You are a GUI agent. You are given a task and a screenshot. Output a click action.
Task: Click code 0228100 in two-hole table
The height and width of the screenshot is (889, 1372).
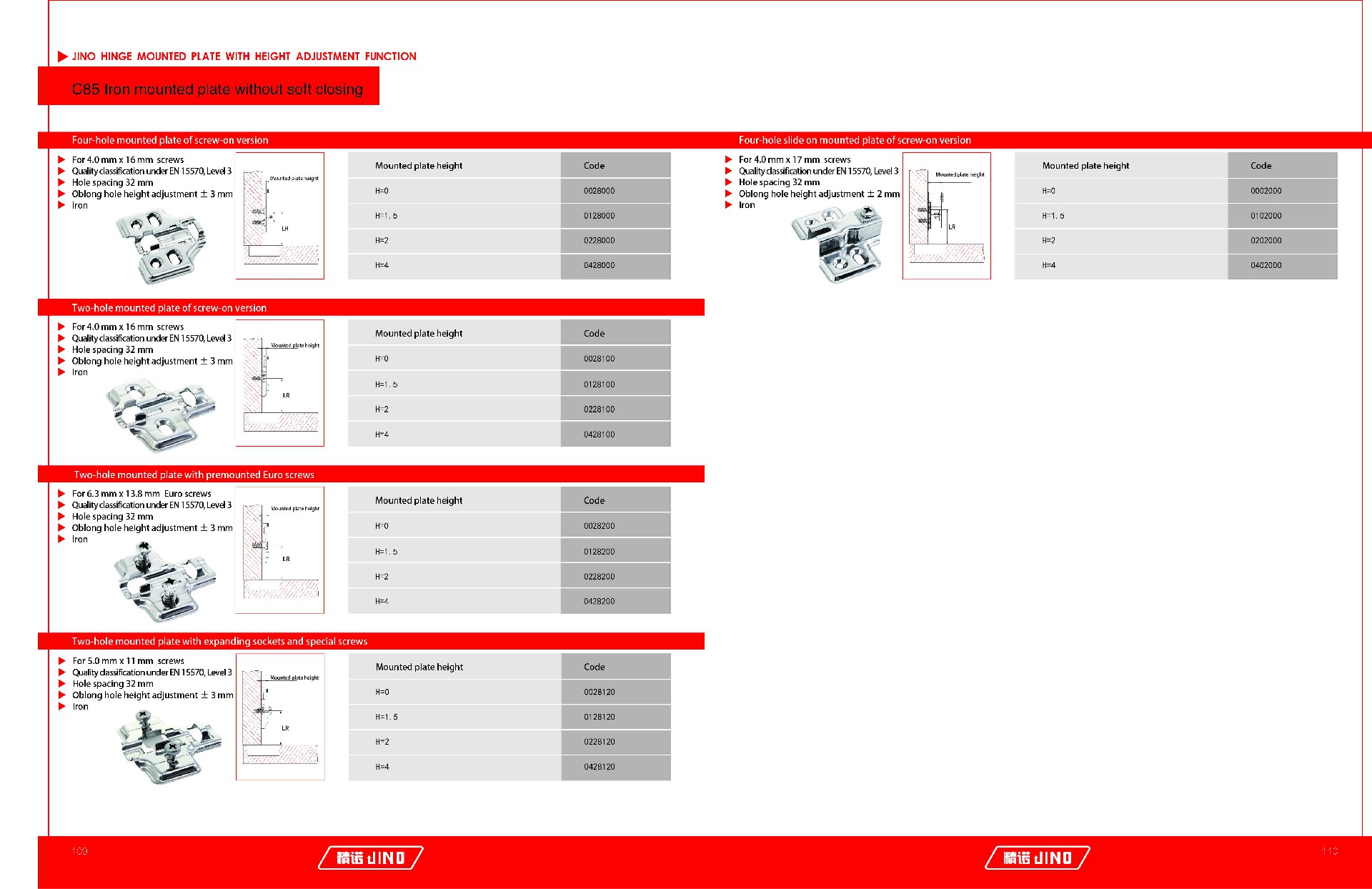(599, 409)
